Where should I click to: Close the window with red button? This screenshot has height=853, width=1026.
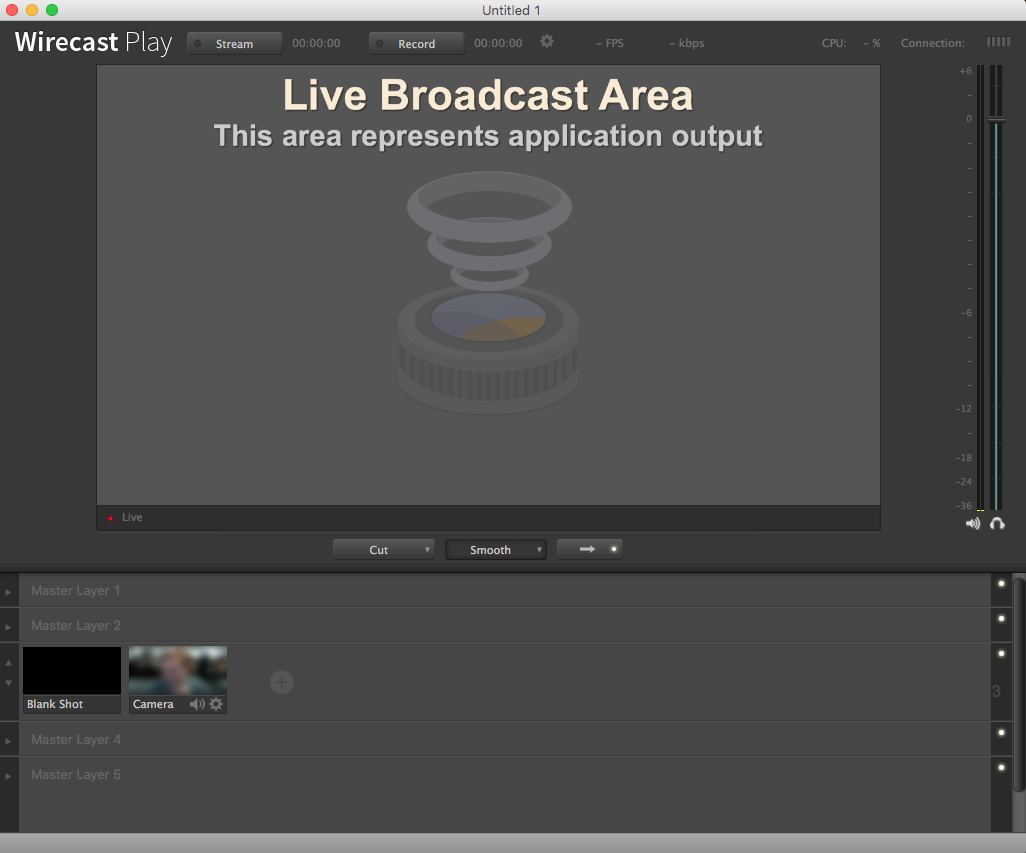coord(12,10)
